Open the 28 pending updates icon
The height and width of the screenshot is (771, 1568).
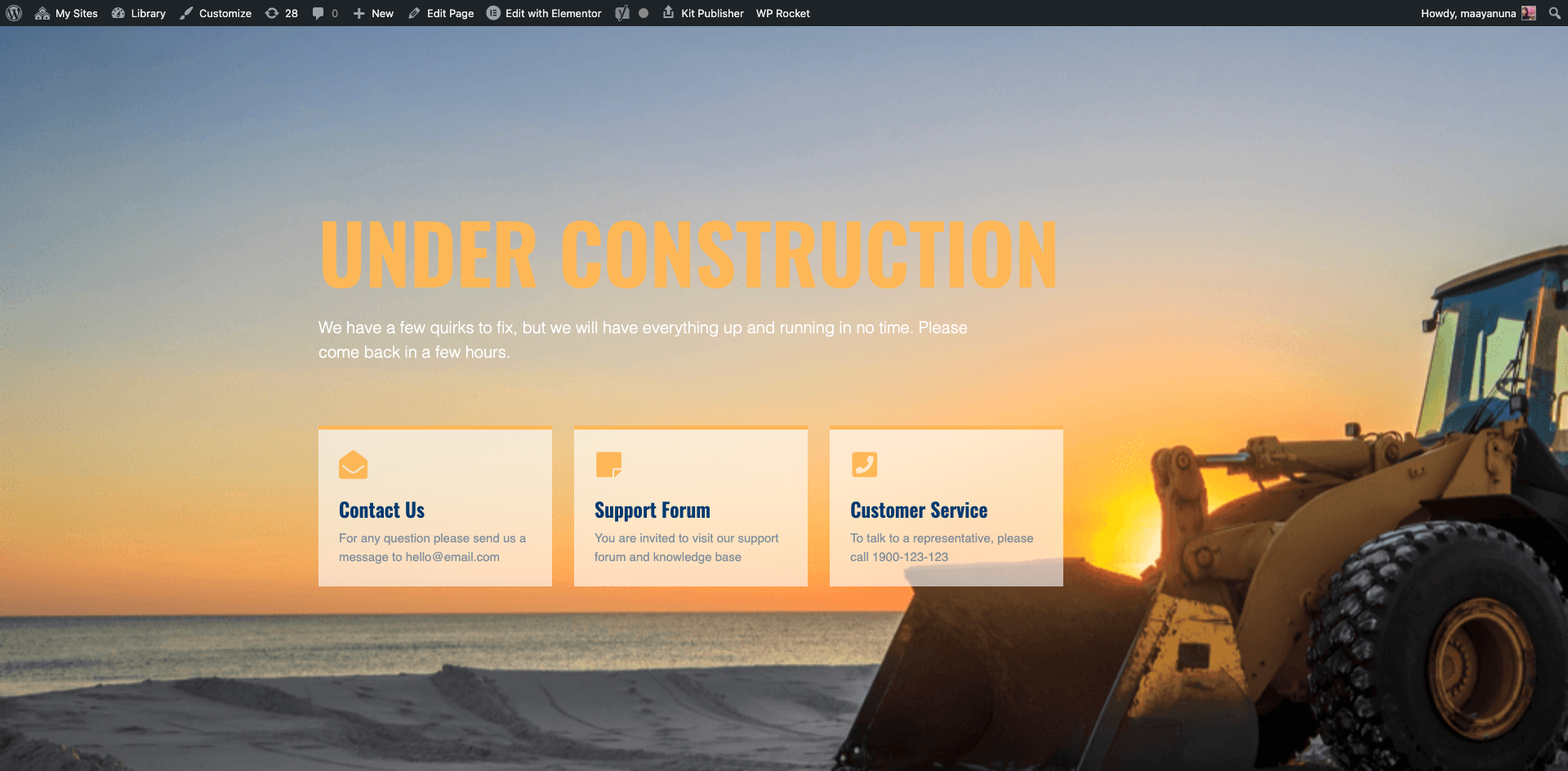point(282,13)
